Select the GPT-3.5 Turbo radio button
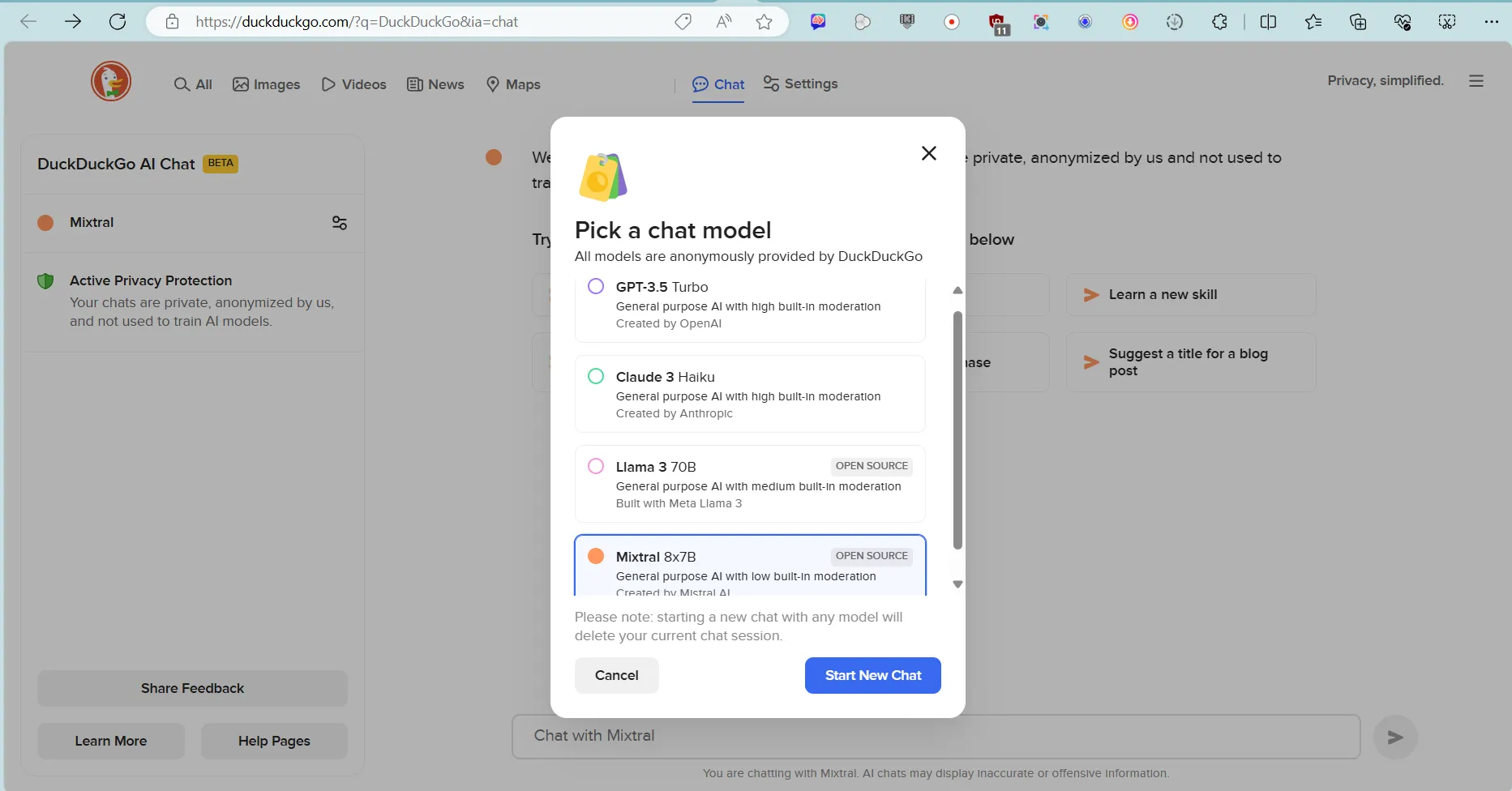Viewport: 1512px width, 791px height. click(596, 286)
